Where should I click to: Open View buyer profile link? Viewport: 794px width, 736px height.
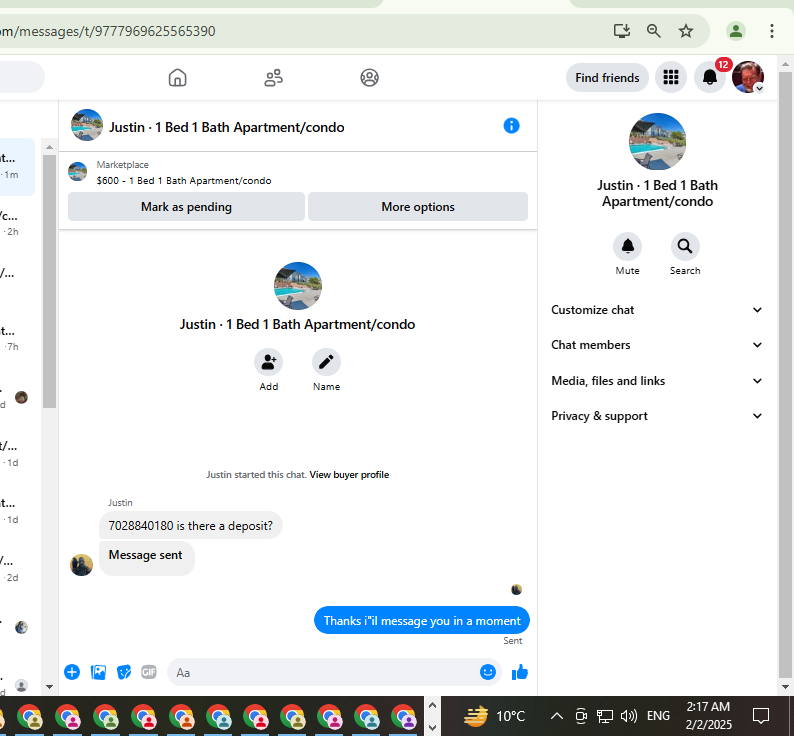349,475
